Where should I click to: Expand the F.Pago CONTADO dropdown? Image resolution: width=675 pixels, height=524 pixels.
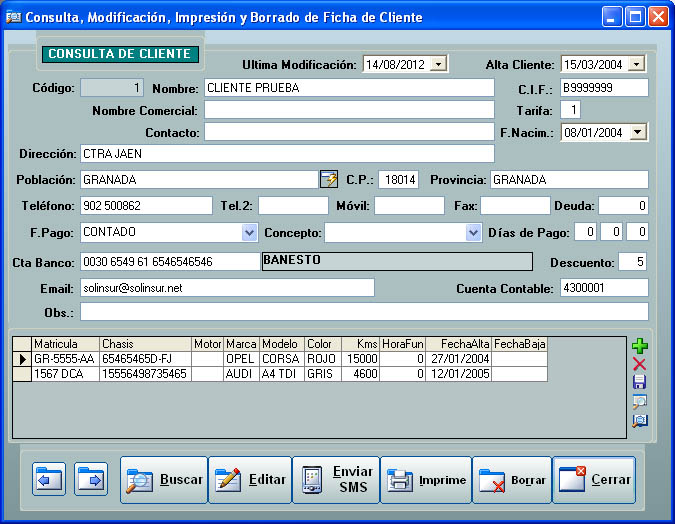point(250,233)
